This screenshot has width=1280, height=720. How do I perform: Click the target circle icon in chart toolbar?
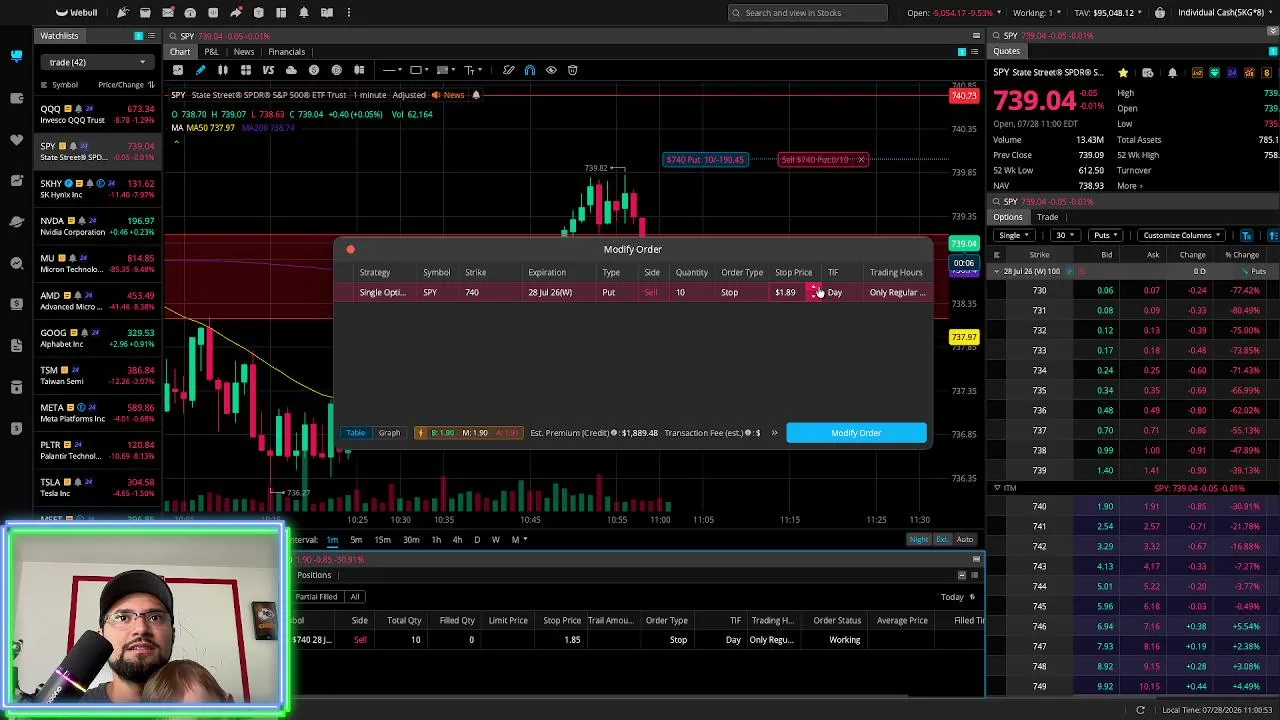point(337,70)
